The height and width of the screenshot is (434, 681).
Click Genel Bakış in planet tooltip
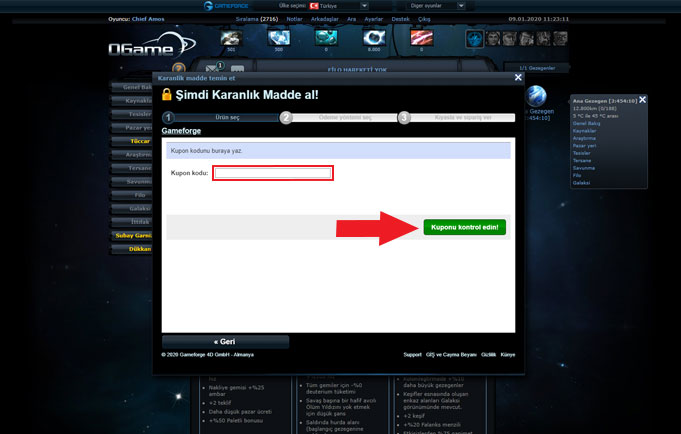point(586,123)
